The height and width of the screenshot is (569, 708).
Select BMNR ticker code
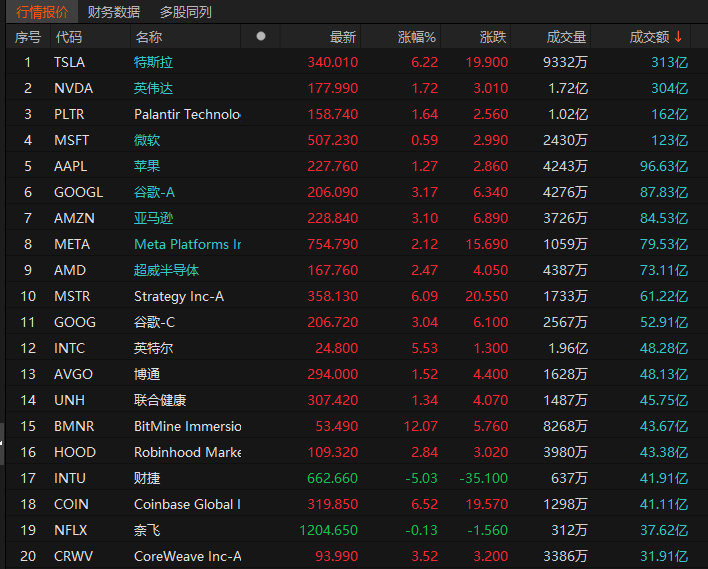point(74,426)
